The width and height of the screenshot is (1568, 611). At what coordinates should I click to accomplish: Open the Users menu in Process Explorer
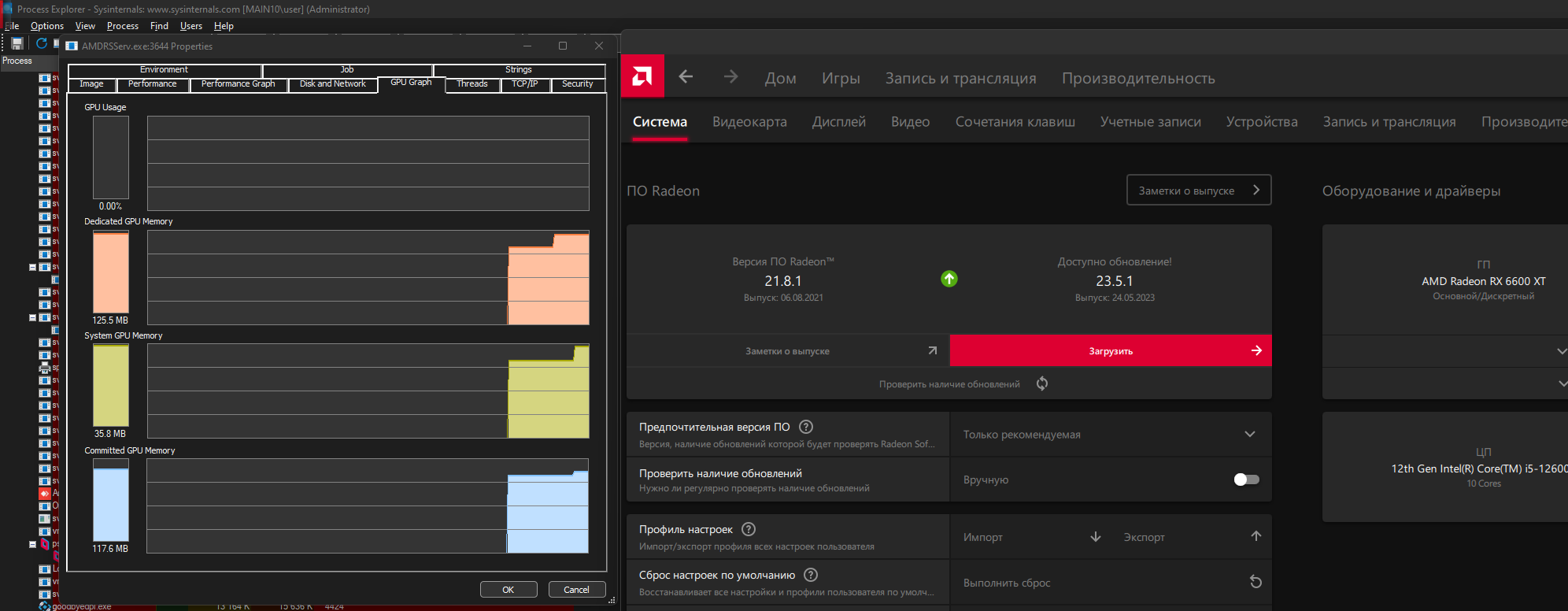click(x=191, y=26)
